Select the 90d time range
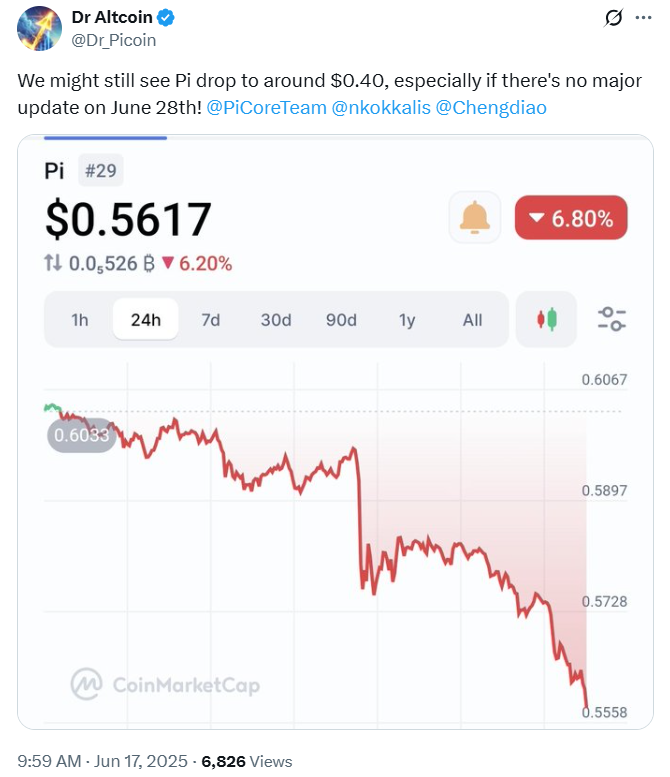 click(x=341, y=320)
